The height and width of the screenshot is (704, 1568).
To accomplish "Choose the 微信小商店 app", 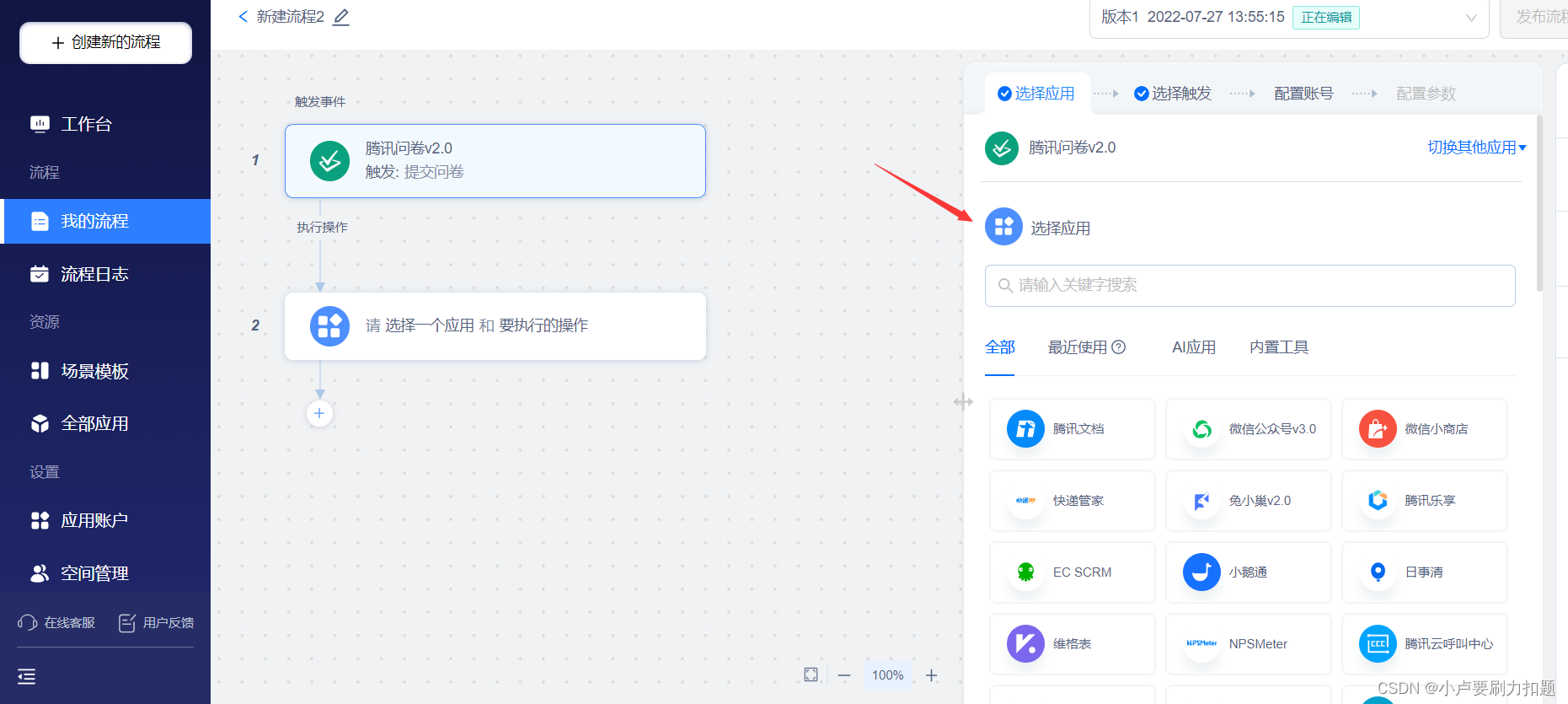I will tap(1425, 429).
